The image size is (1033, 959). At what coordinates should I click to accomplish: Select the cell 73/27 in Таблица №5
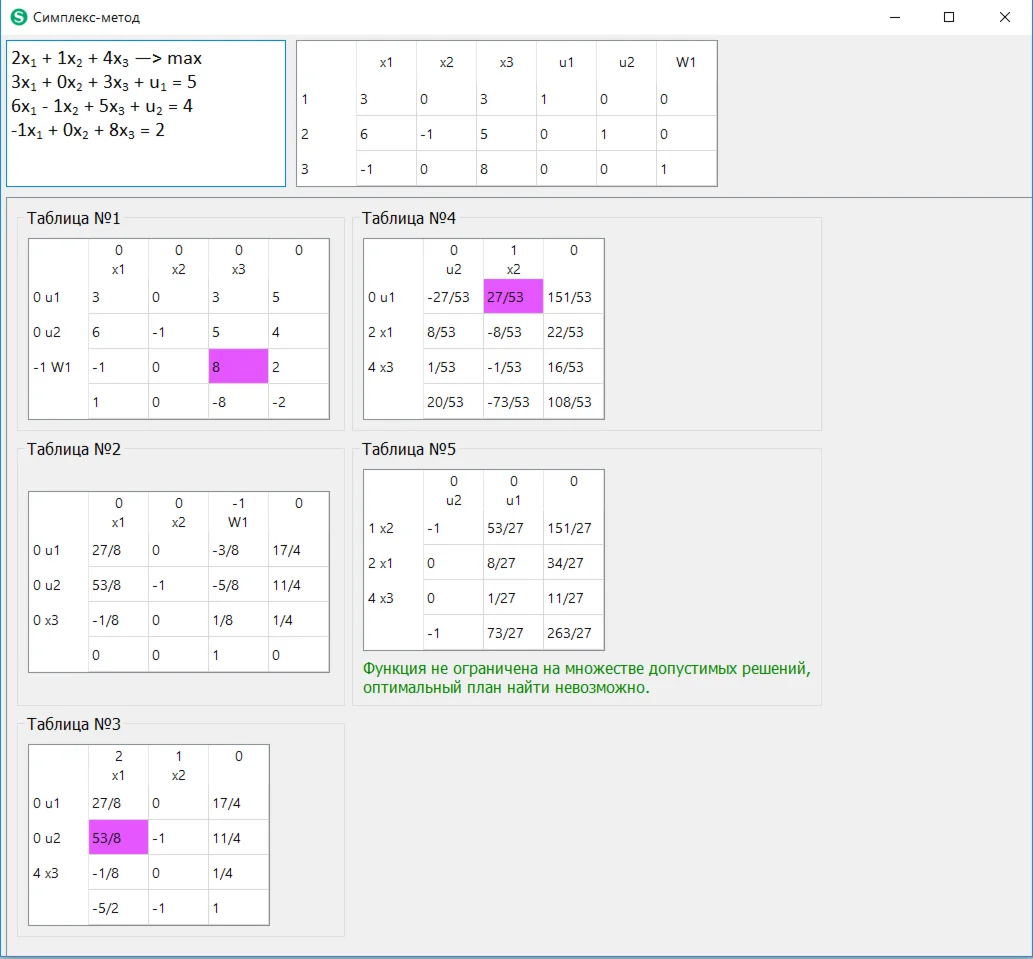513,633
